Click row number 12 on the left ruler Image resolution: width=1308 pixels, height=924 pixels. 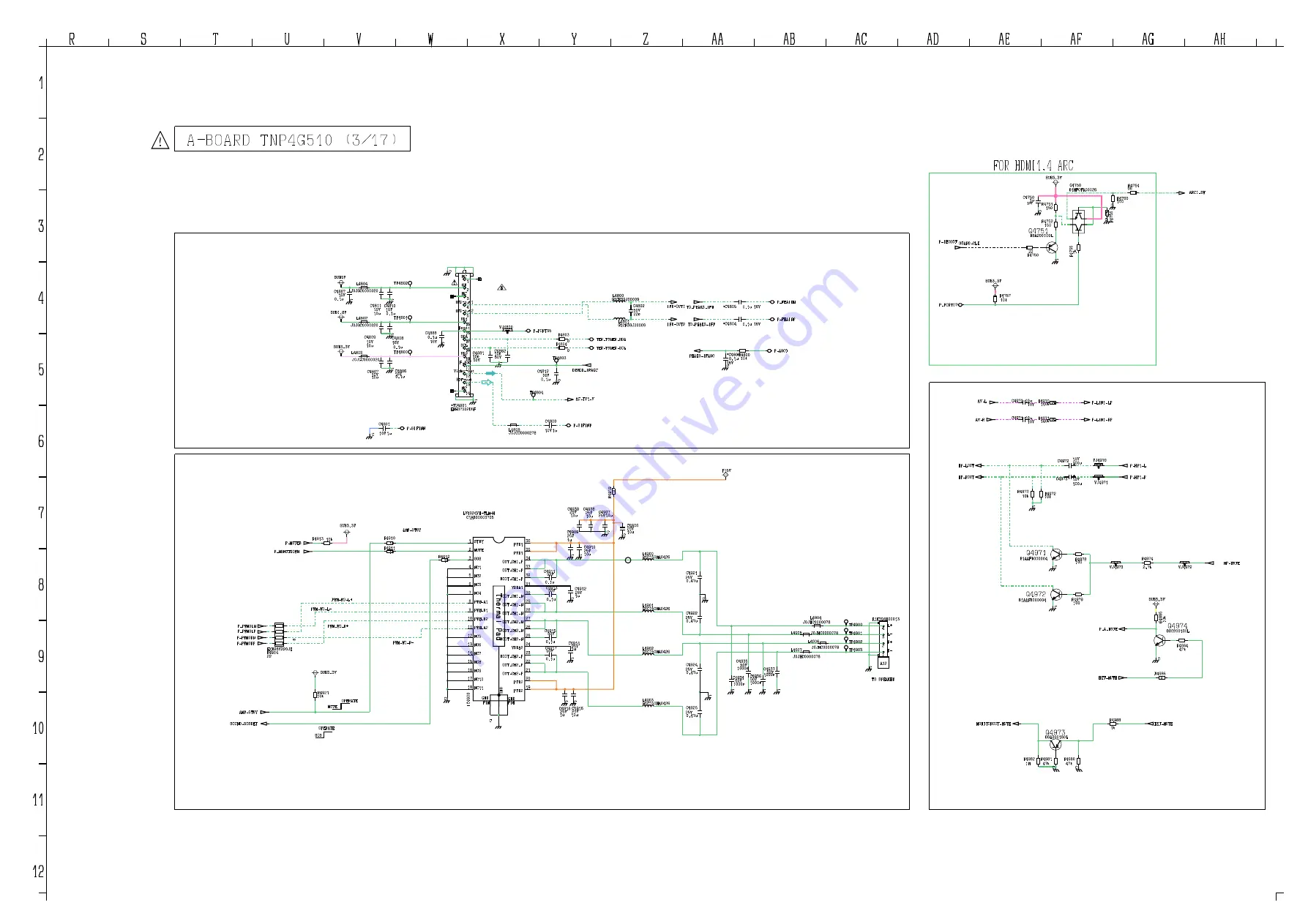tap(38, 871)
